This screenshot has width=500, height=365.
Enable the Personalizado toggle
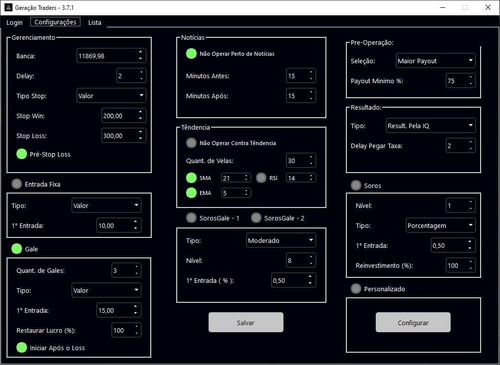tap(356, 289)
